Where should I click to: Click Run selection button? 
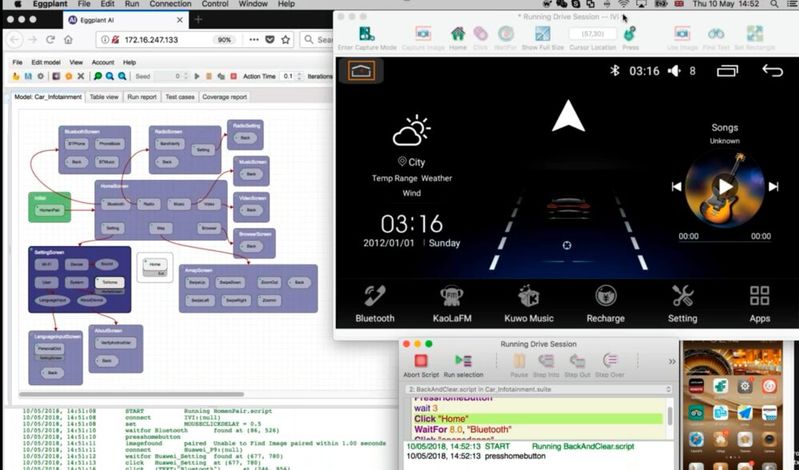pos(463,365)
